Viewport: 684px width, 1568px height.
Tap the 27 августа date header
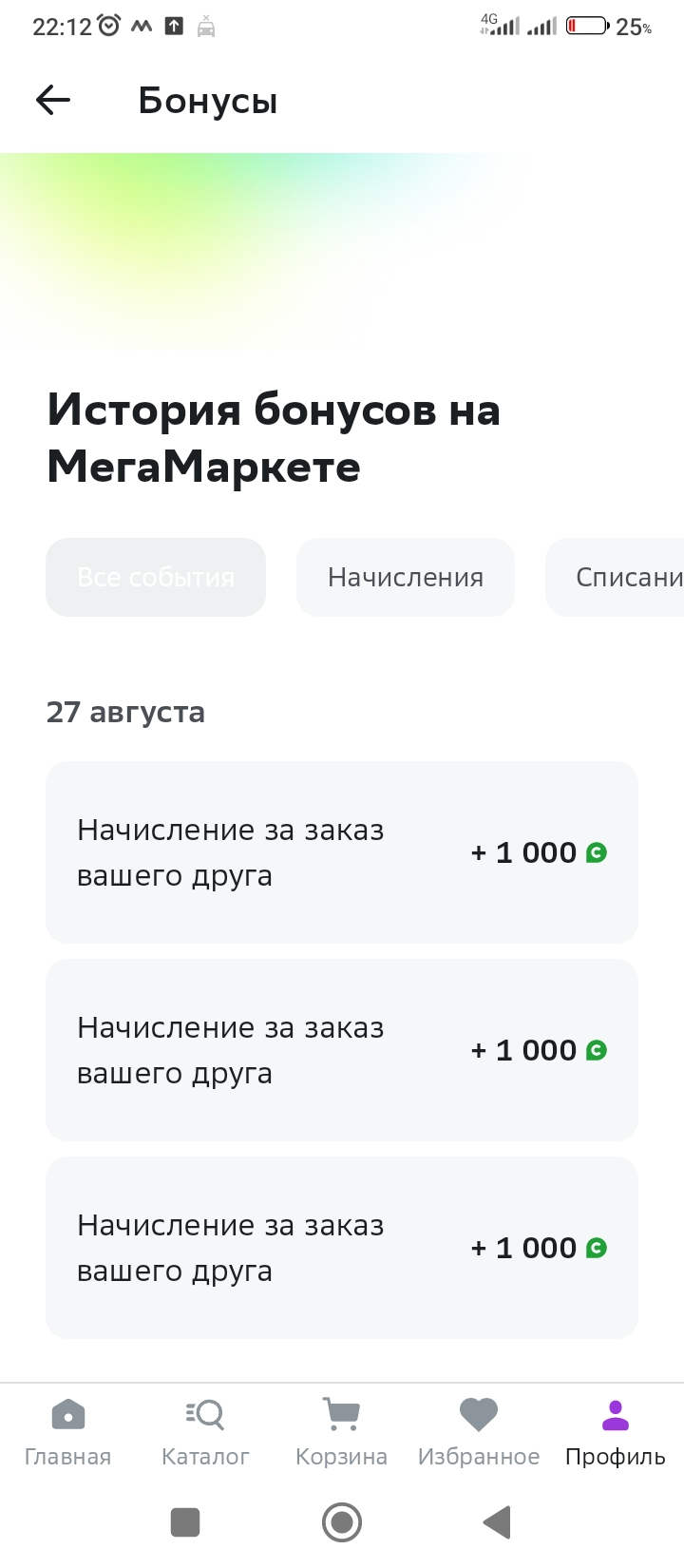(125, 712)
